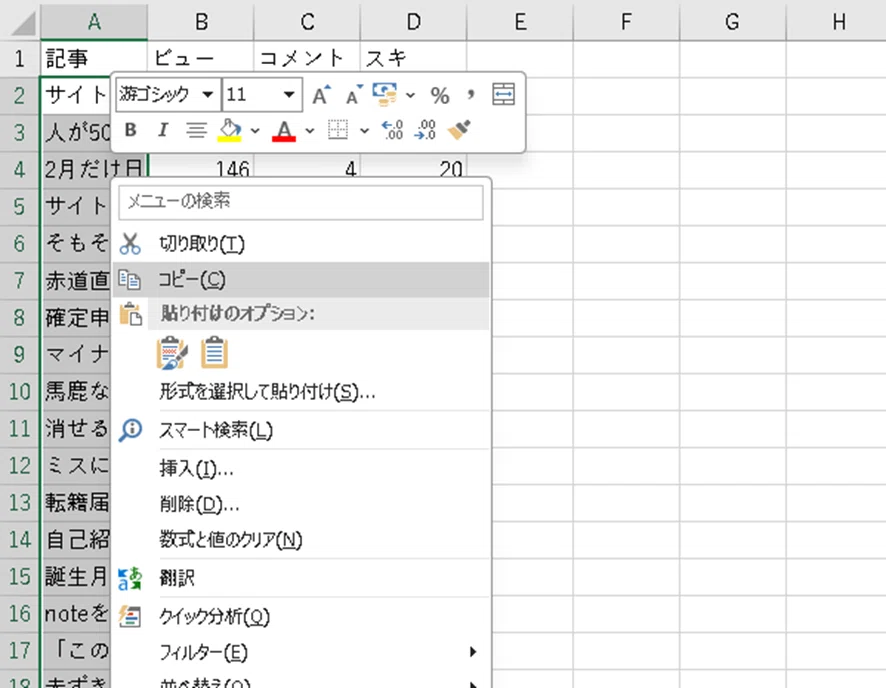886x688 pixels.
Task: Click cell starting with 赤道直
Action: pyautogui.click(x=76, y=280)
